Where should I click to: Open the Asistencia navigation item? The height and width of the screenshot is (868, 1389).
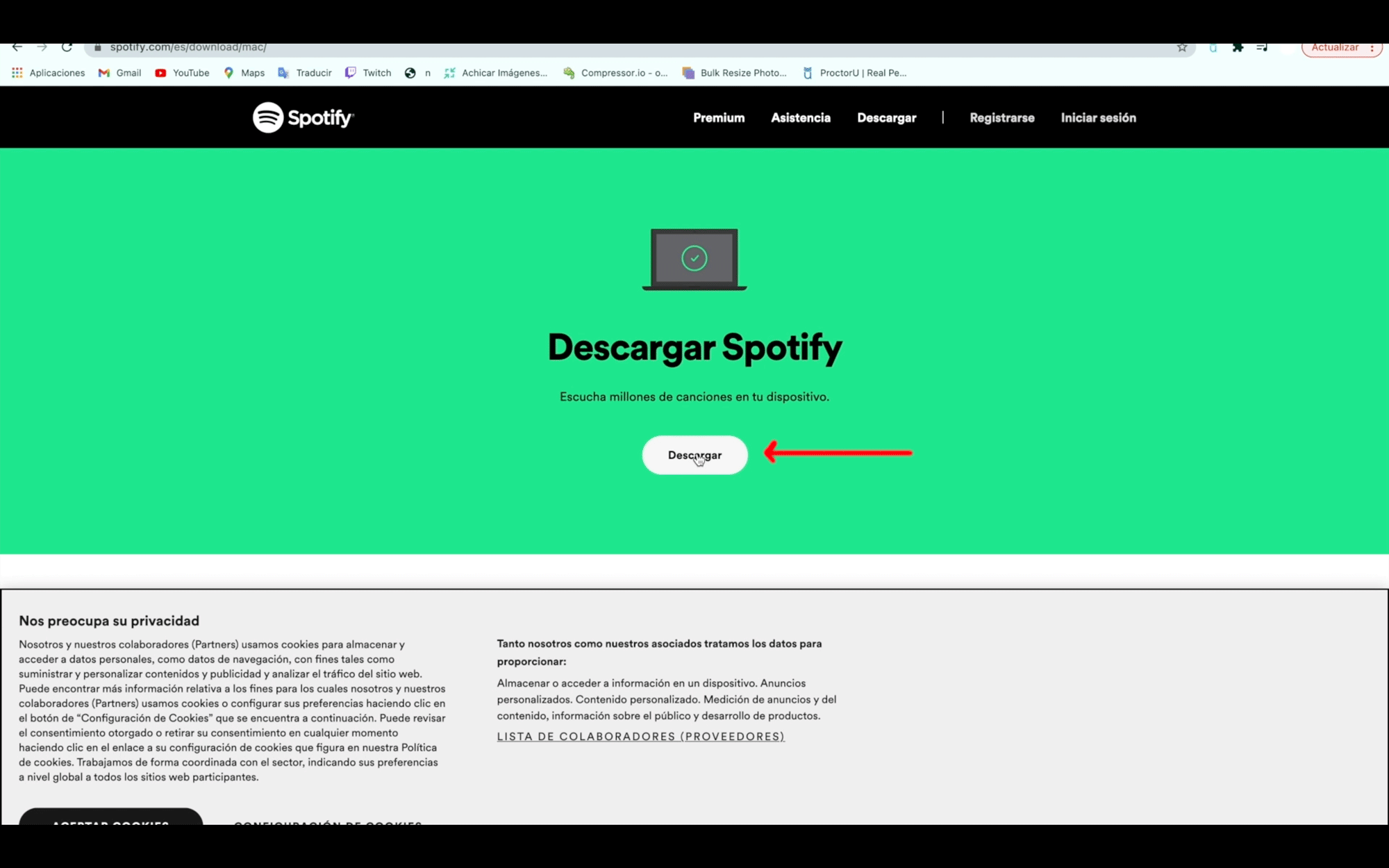tap(801, 118)
